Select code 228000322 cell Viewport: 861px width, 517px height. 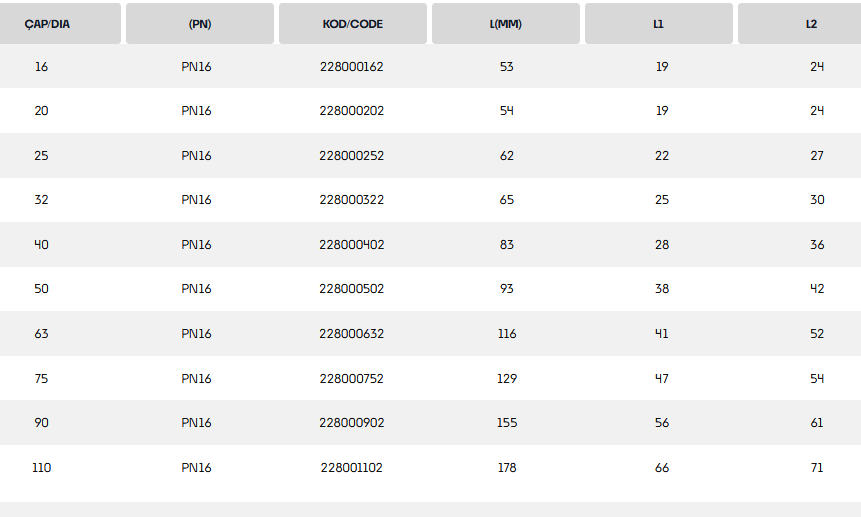coord(352,200)
